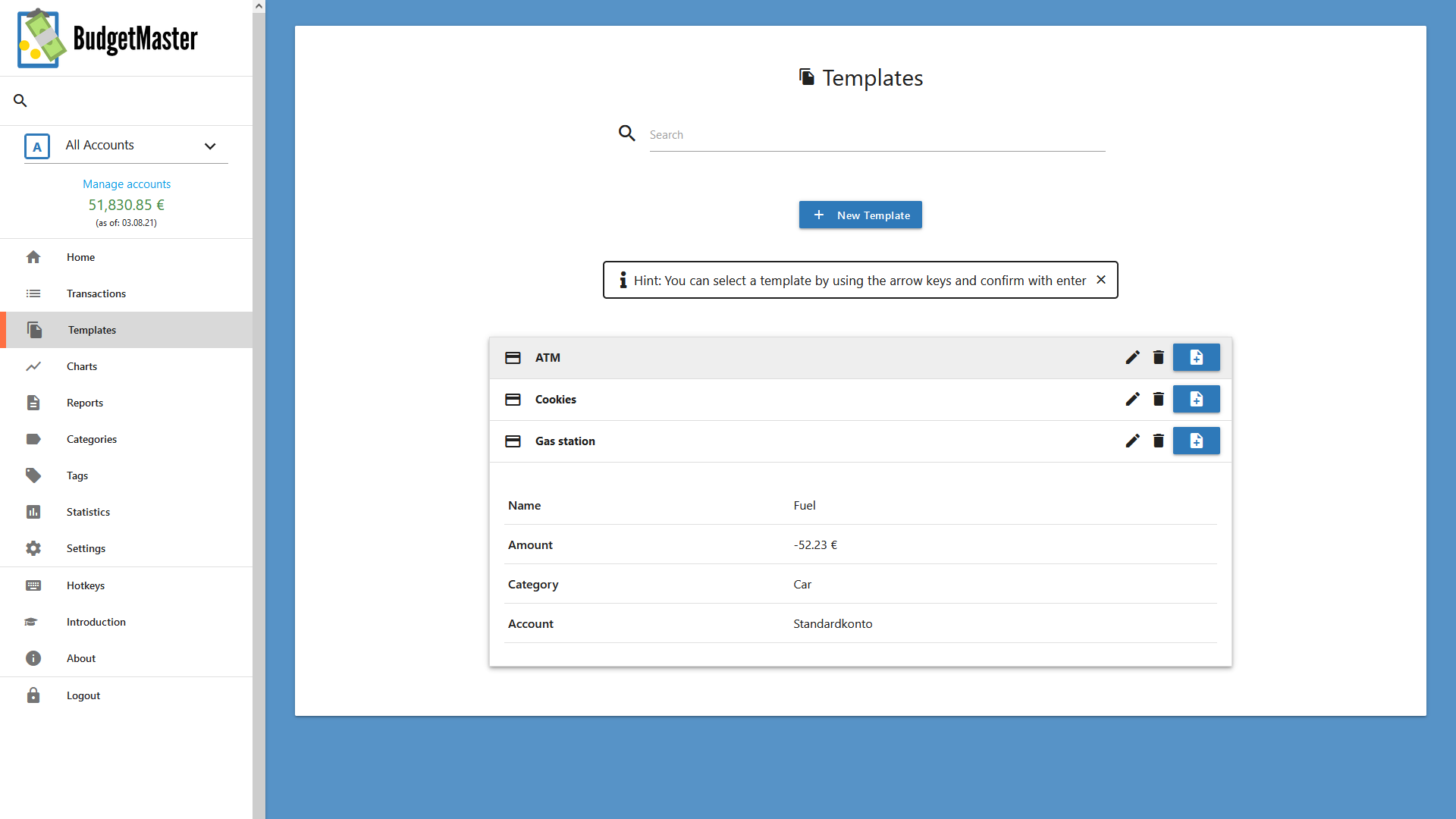Viewport: 1456px width, 819px height.
Task: Click the name value Fuel
Action: click(805, 505)
